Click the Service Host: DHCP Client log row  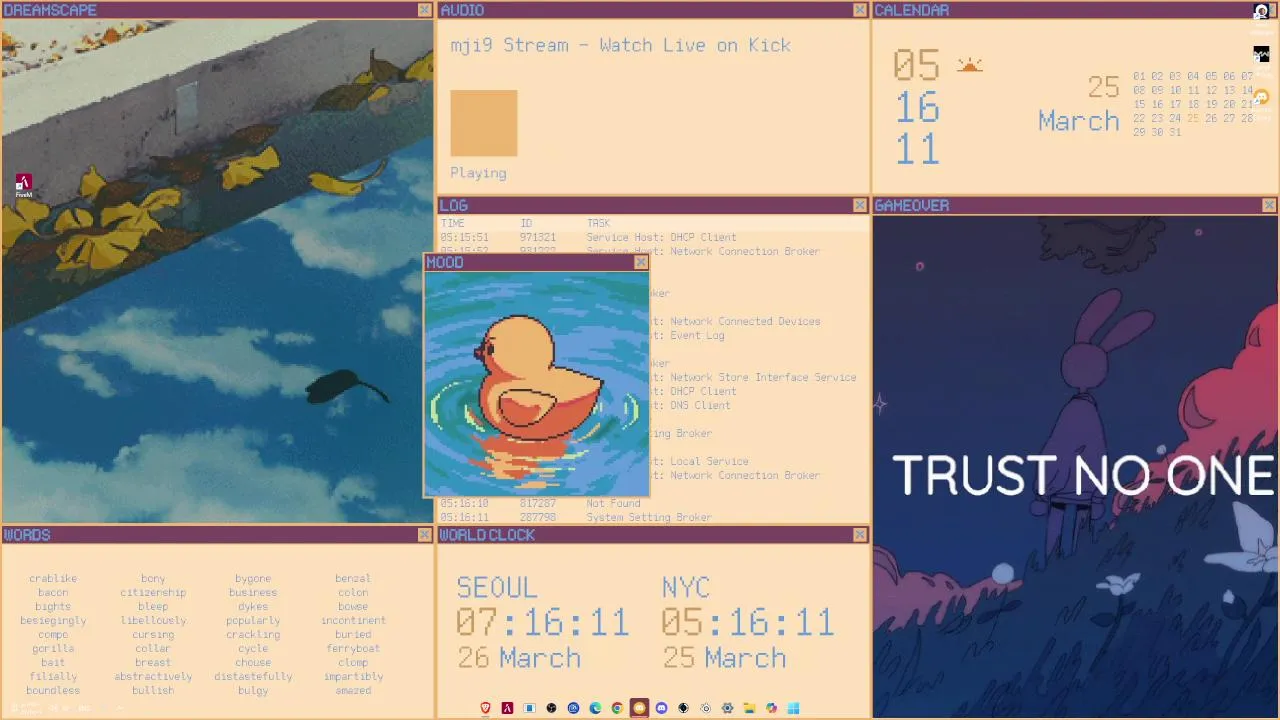click(653, 237)
